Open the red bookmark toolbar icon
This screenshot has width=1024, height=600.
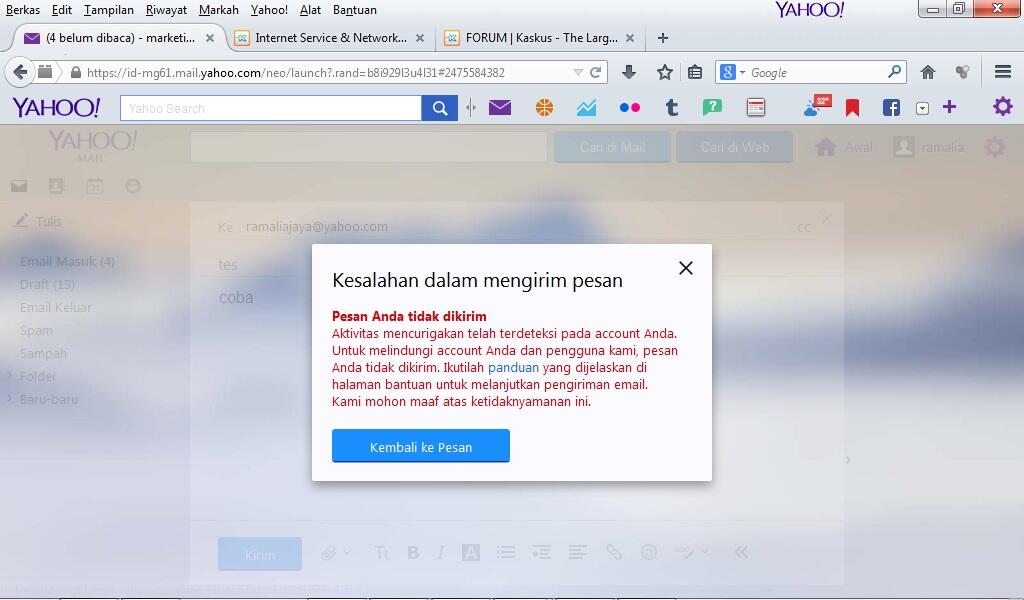click(x=852, y=108)
